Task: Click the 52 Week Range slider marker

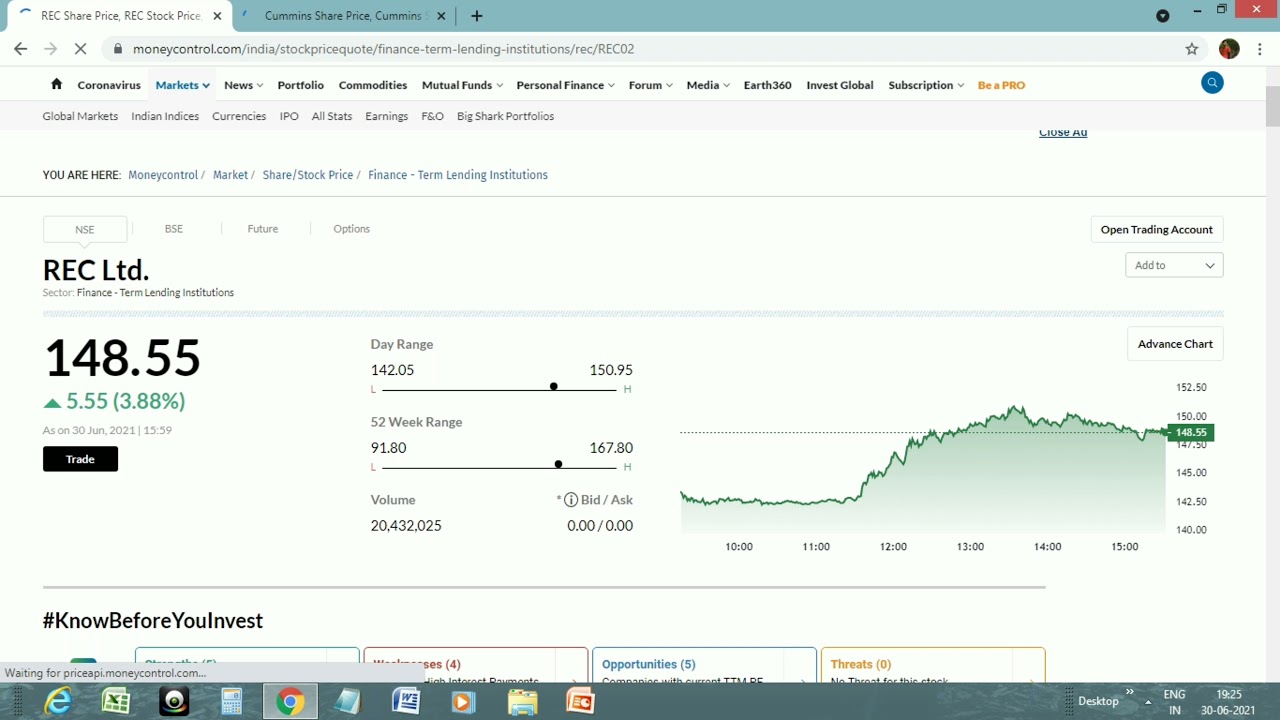Action: [x=558, y=465]
